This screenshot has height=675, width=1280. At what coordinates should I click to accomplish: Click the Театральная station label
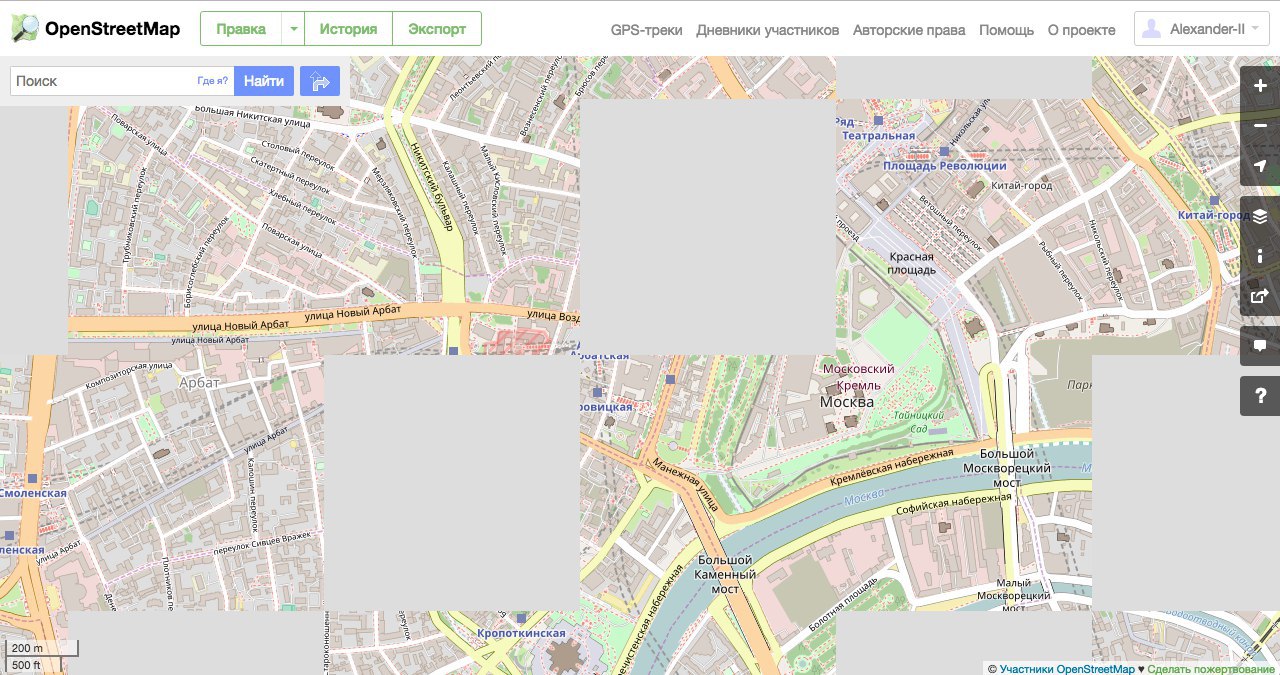(x=879, y=135)
